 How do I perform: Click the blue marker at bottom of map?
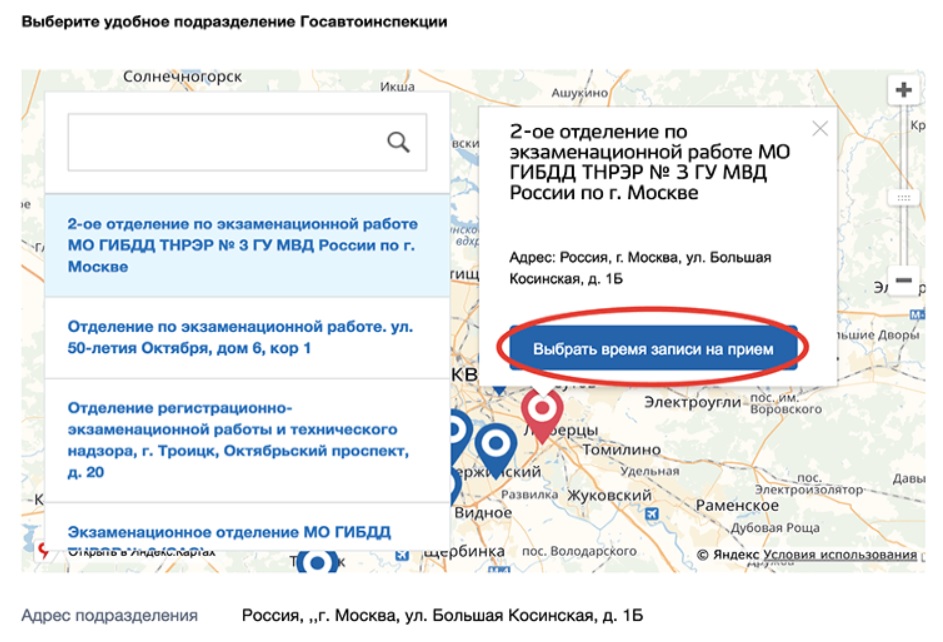[x=318, y=562]
